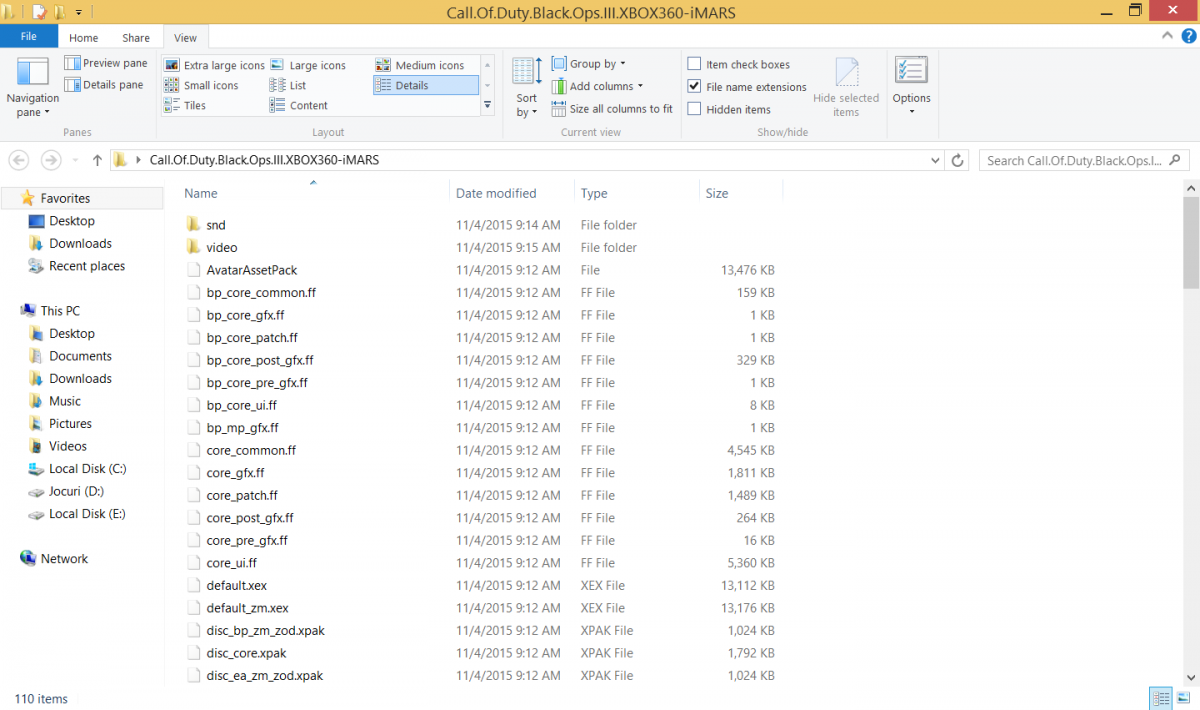Expand the address bar path chevron
This screenshot has height=710, width=1200.
[x=138, y=160]
